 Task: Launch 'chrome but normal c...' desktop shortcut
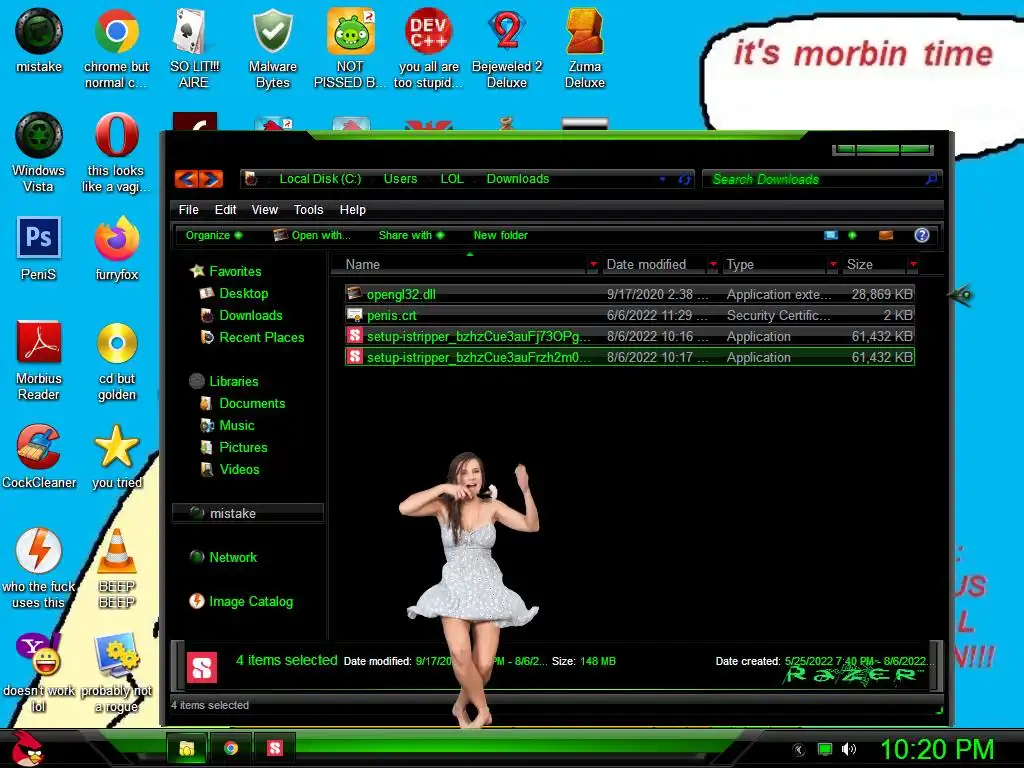point(116,49)
